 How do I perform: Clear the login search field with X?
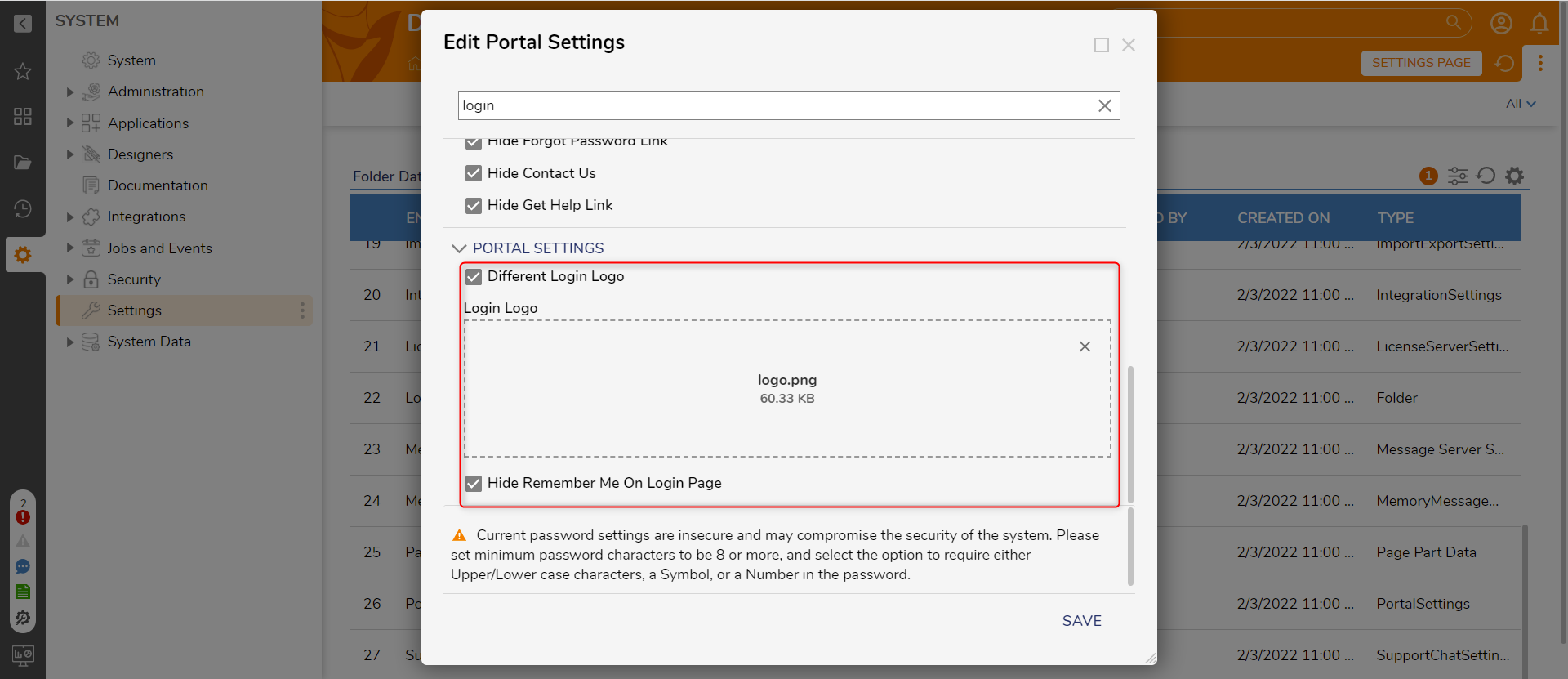pyautogui.click(x=1105, y=105)
